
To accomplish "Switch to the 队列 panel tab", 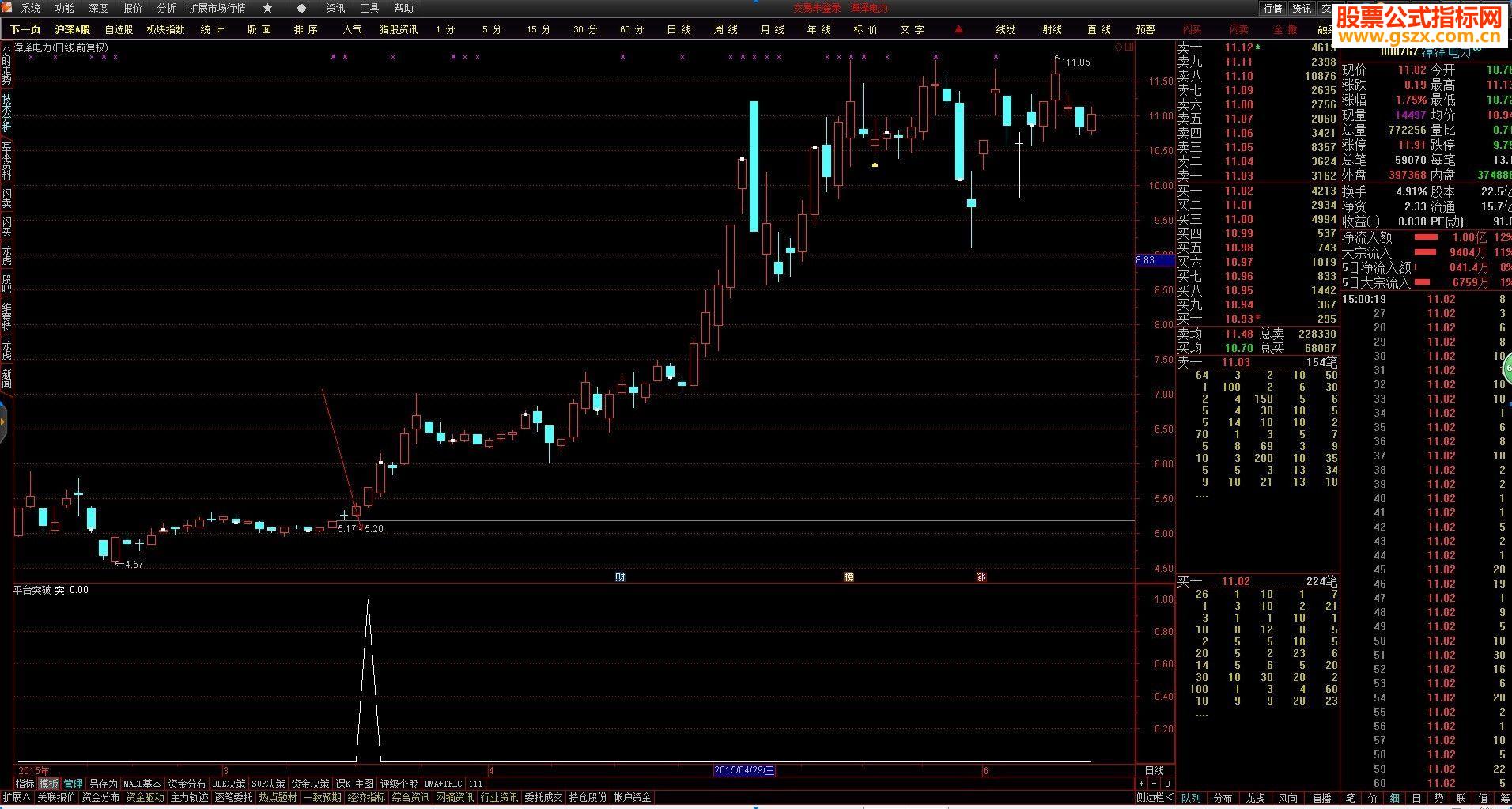I will (1191, 798).
